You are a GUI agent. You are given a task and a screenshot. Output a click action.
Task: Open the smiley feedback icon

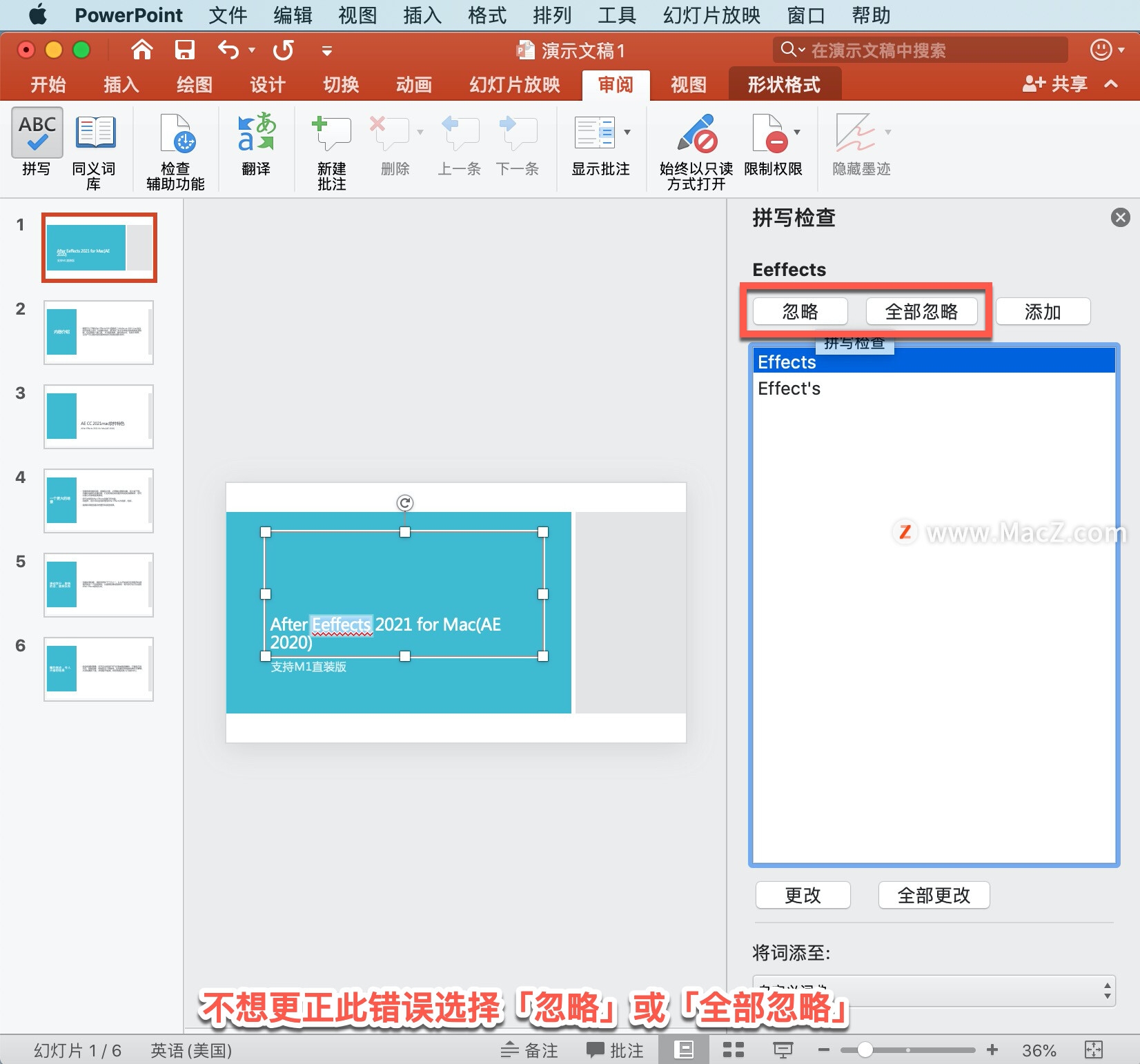click(x=1101, y=50)
